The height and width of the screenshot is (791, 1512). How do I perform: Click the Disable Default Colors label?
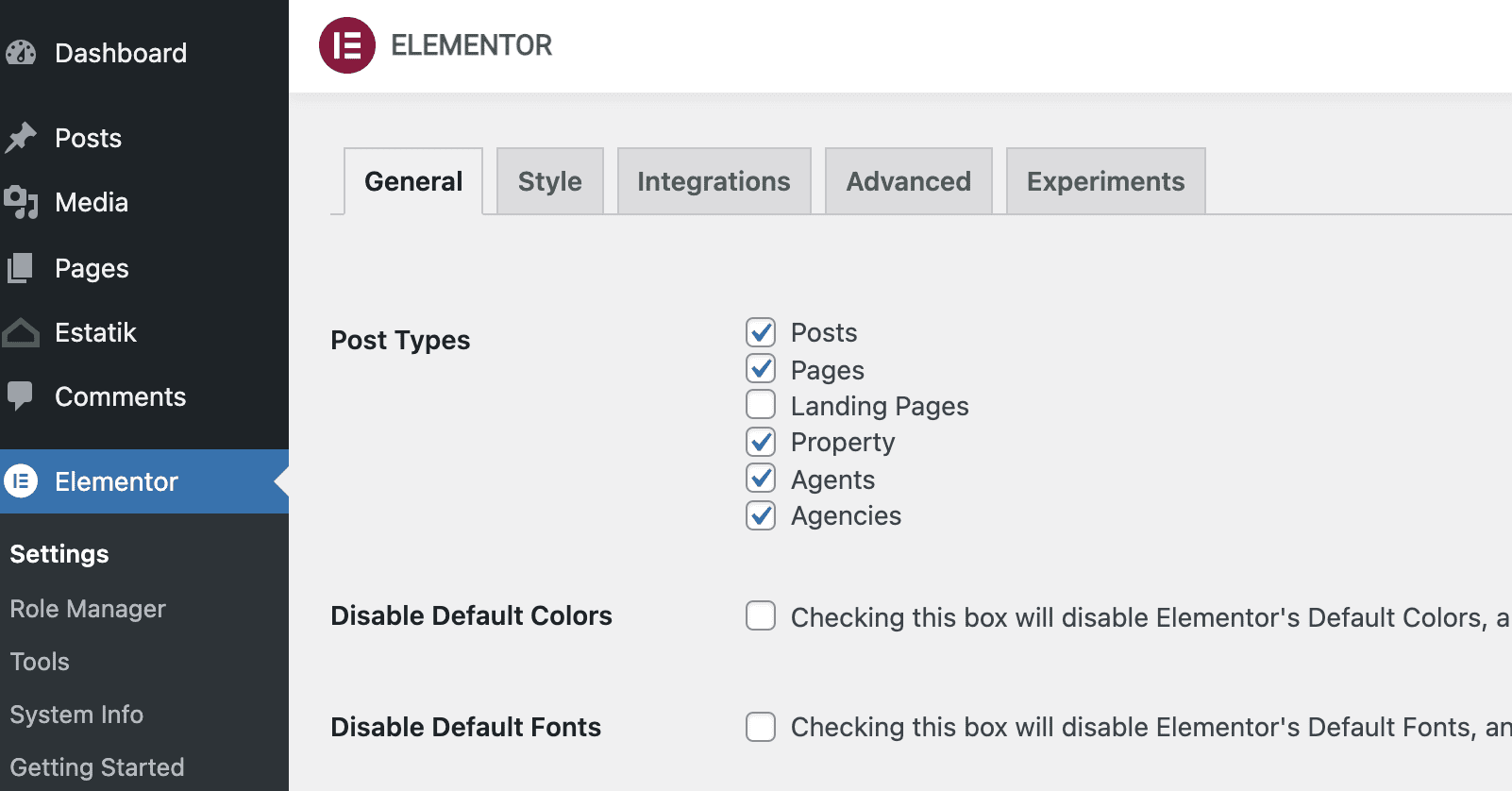click(471, 615)
